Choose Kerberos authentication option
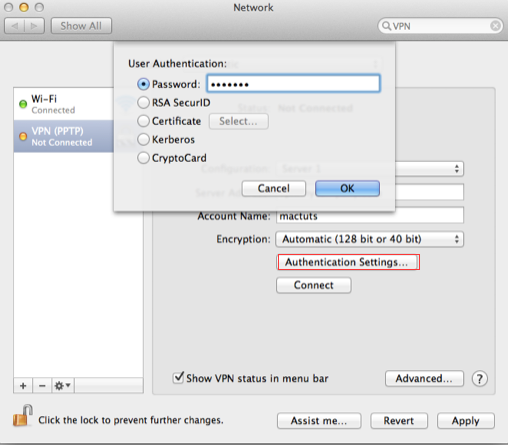This screenshot has height=445, width=508. [143, 139]
